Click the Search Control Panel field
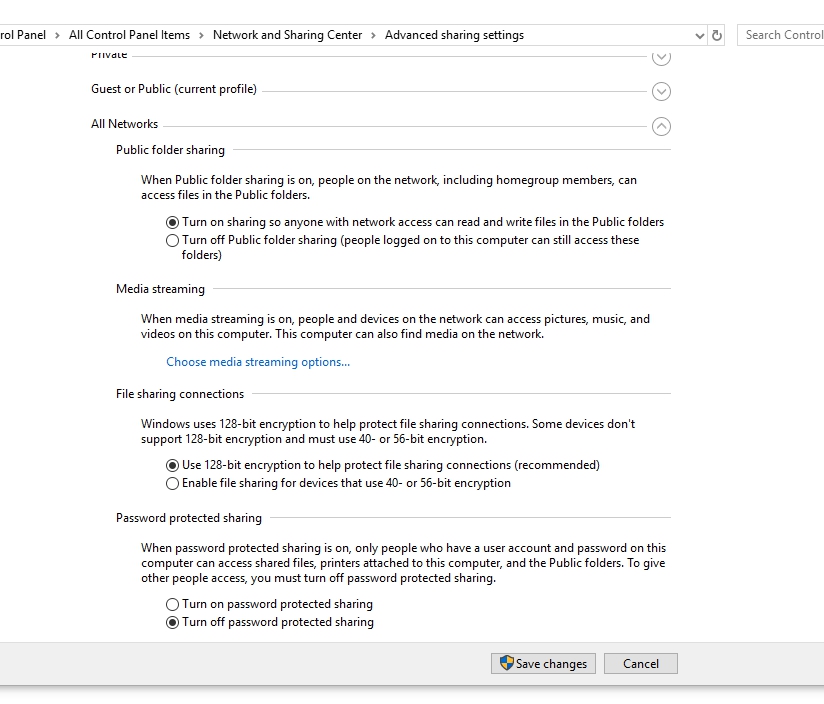This screenshot has height=704, width=824. coord(780,35)
